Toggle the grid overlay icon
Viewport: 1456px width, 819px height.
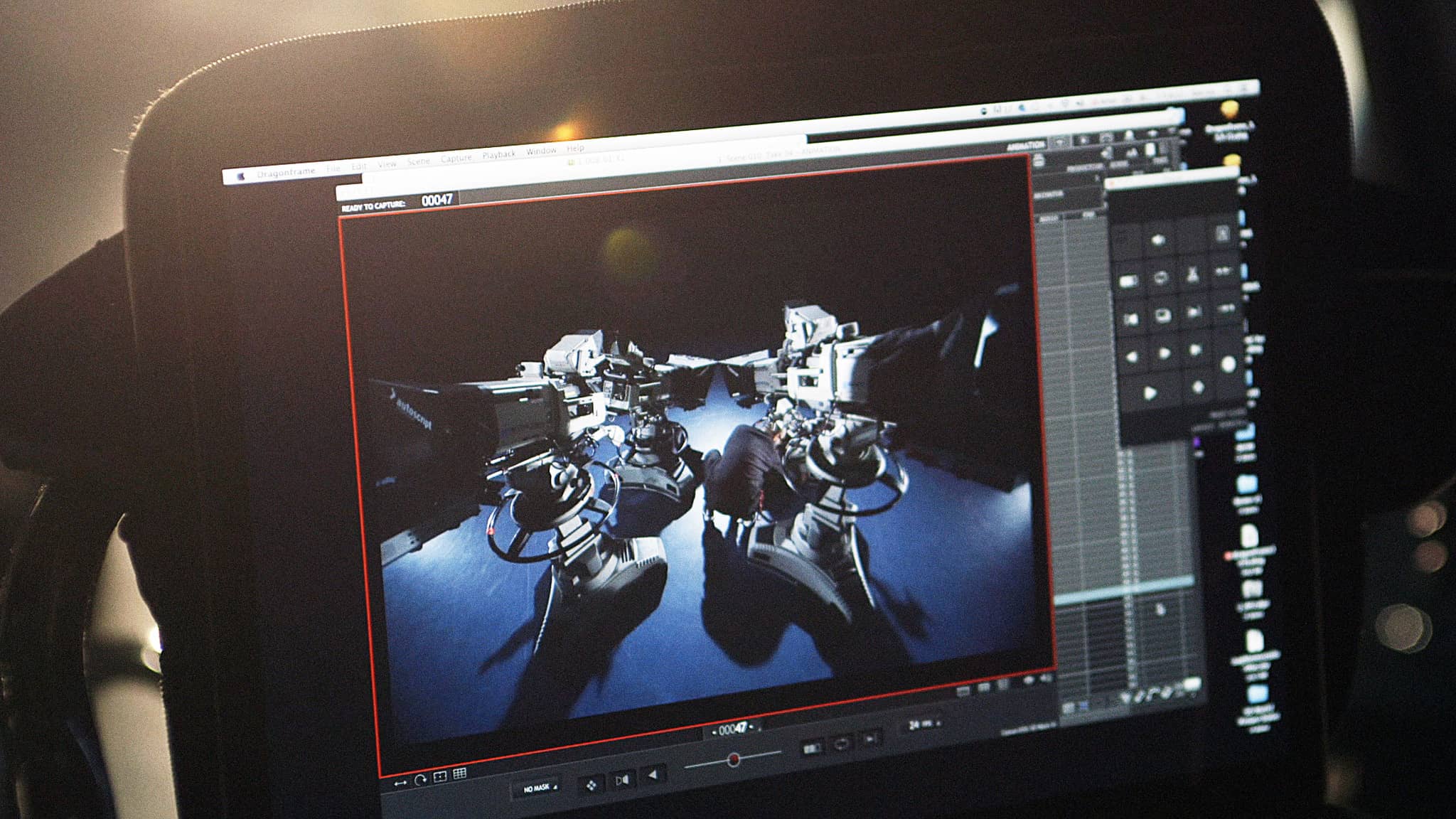pyautogui.click(x=460, y=773)
